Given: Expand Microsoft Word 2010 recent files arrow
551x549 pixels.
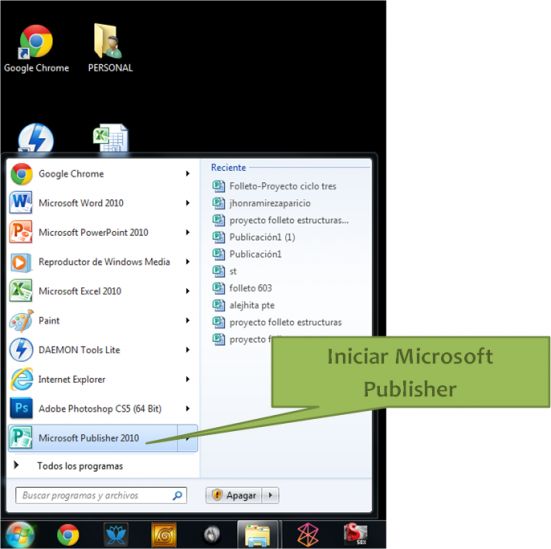Looking at the screenshot, I should click(x=188, y=203).
